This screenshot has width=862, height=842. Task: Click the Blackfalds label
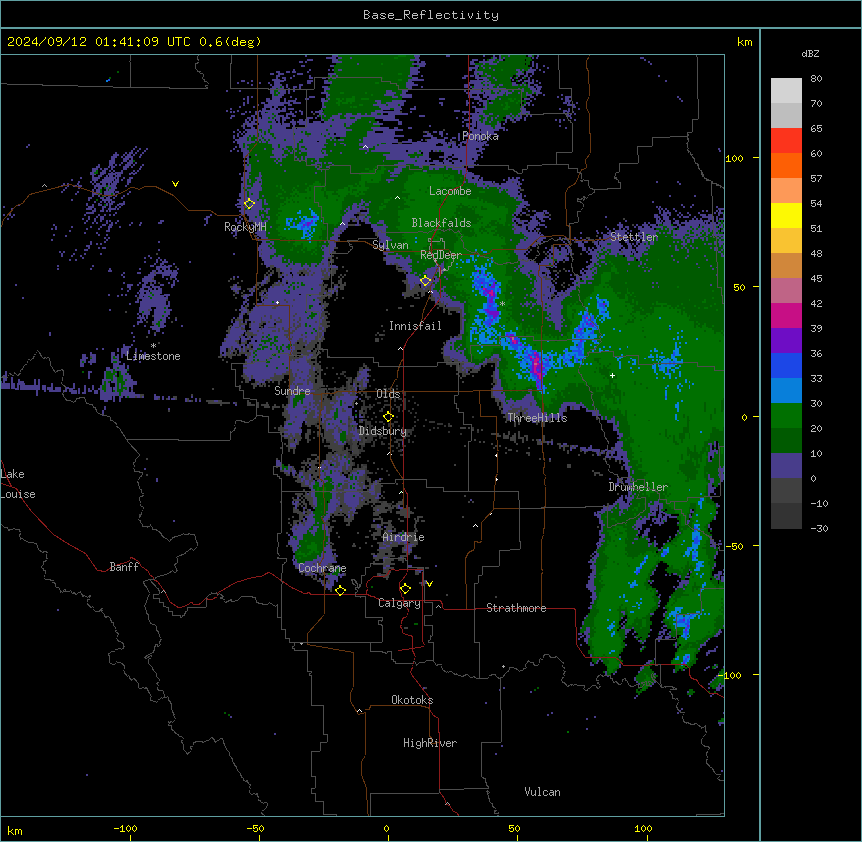[x=441, y=223]
